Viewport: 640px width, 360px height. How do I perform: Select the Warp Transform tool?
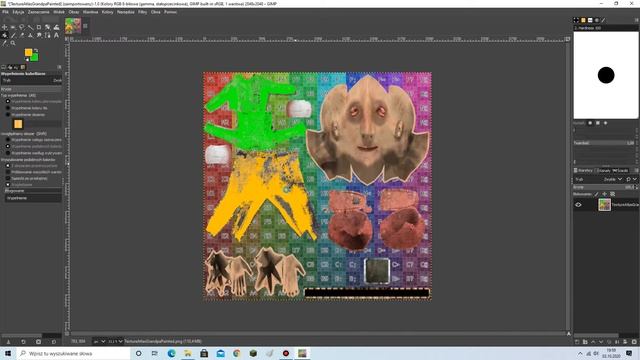tap(56, 27)
